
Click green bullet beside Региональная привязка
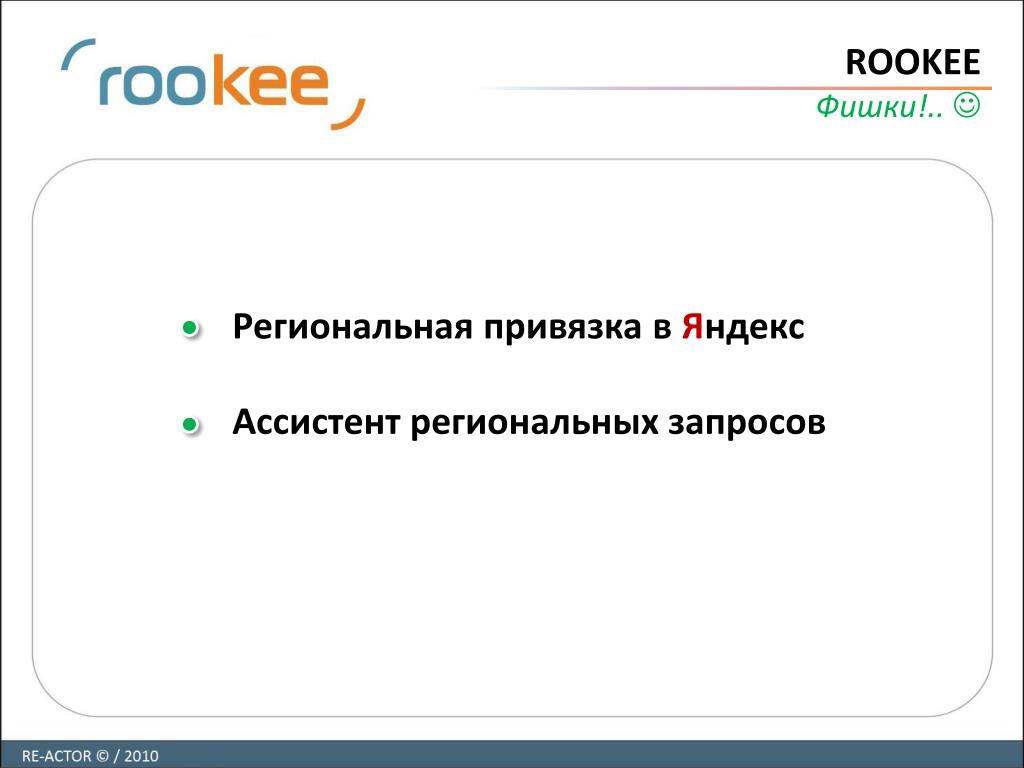click(x=190, y=328)
